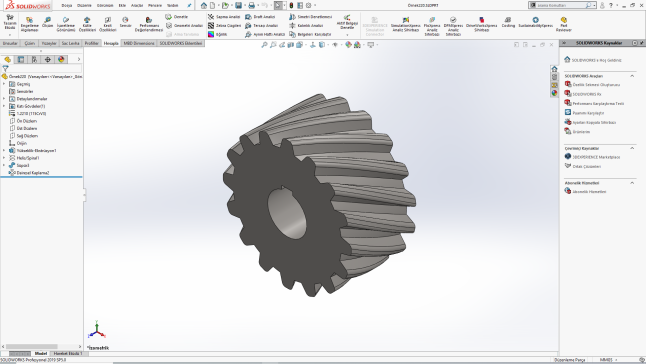Switch to MBD Dimensions ribbon tab
Viewport: 646px width, 364px height.
coord(139,43)
